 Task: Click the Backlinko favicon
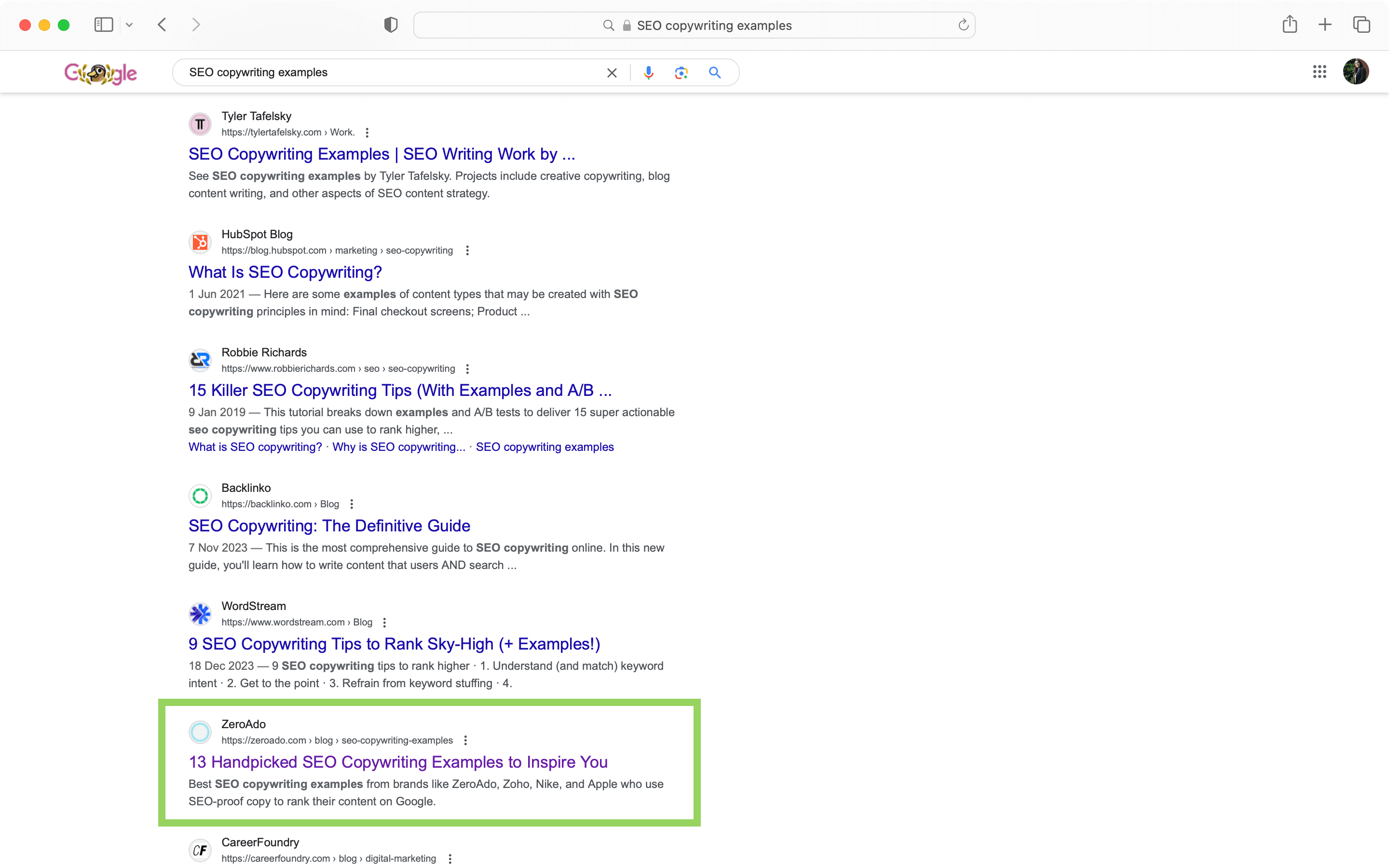[x=200, y=495]
